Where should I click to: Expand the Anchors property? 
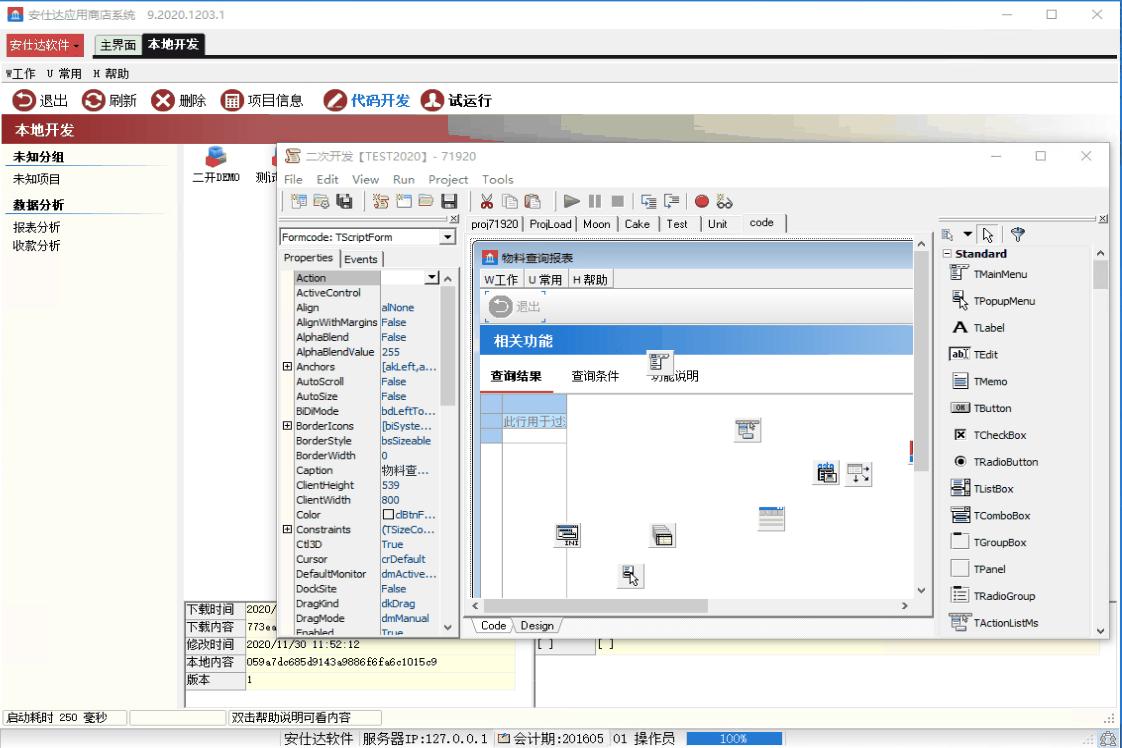pos(287,366)
